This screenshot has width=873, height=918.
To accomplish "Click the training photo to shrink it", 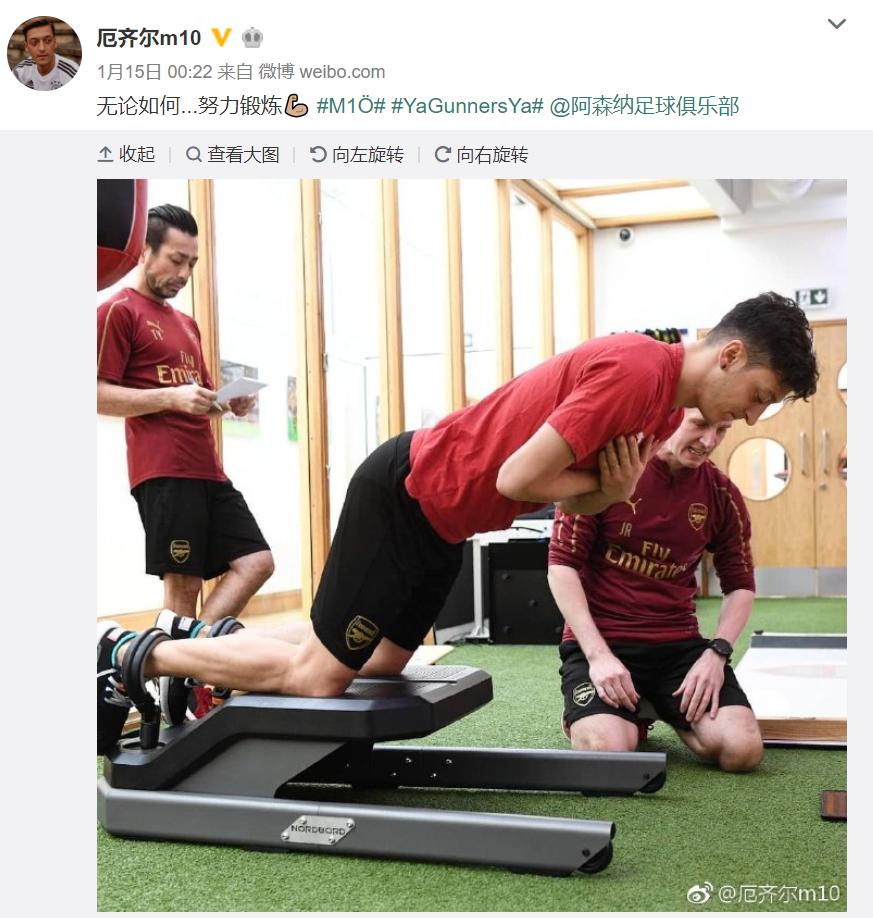I will click(472, 545).
